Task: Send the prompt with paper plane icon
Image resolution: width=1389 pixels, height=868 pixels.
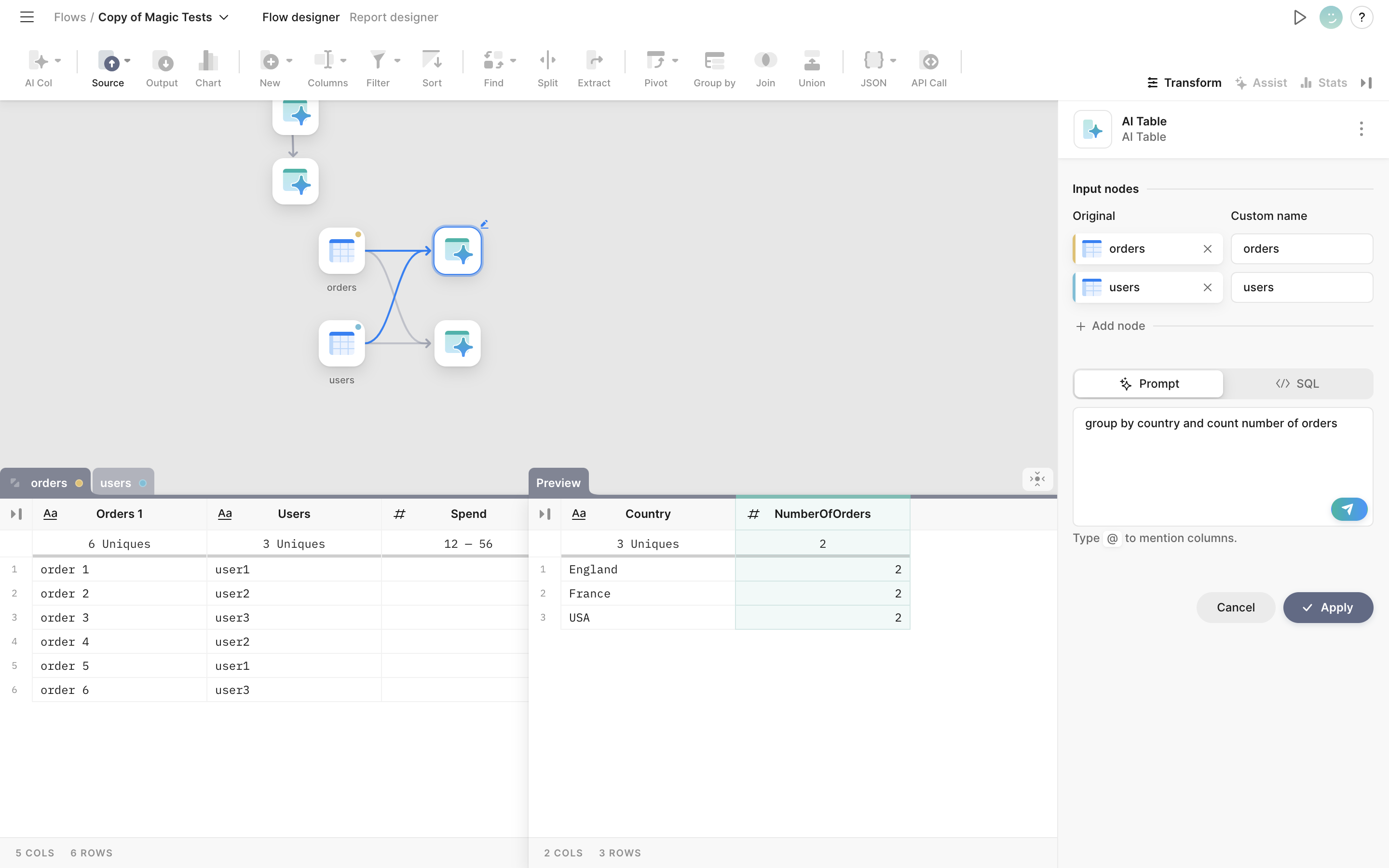Action: 1348,509
